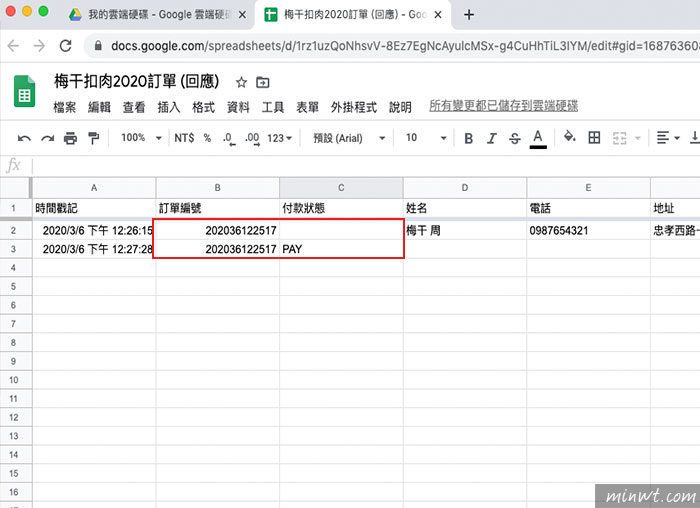Go forward in browser
700x508 pixels.
click(39, 46)
